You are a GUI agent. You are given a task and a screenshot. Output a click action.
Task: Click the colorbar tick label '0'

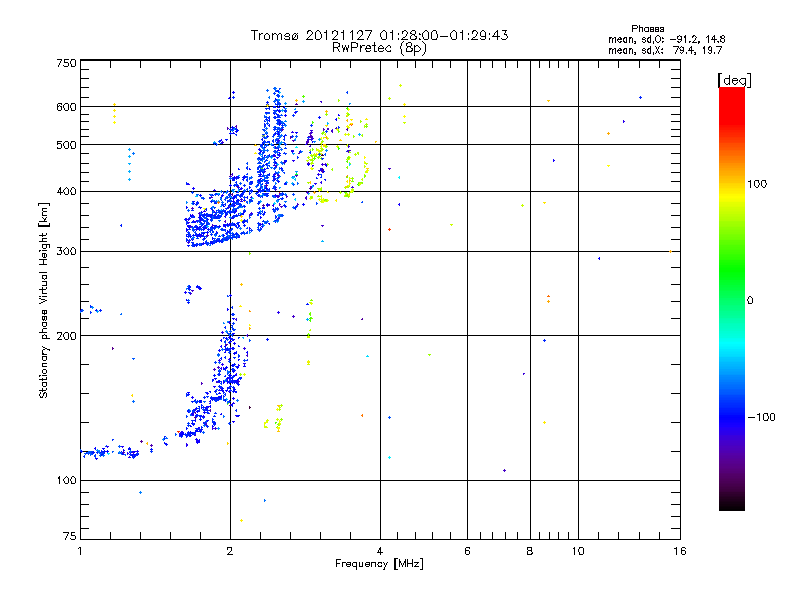[750, 301]
